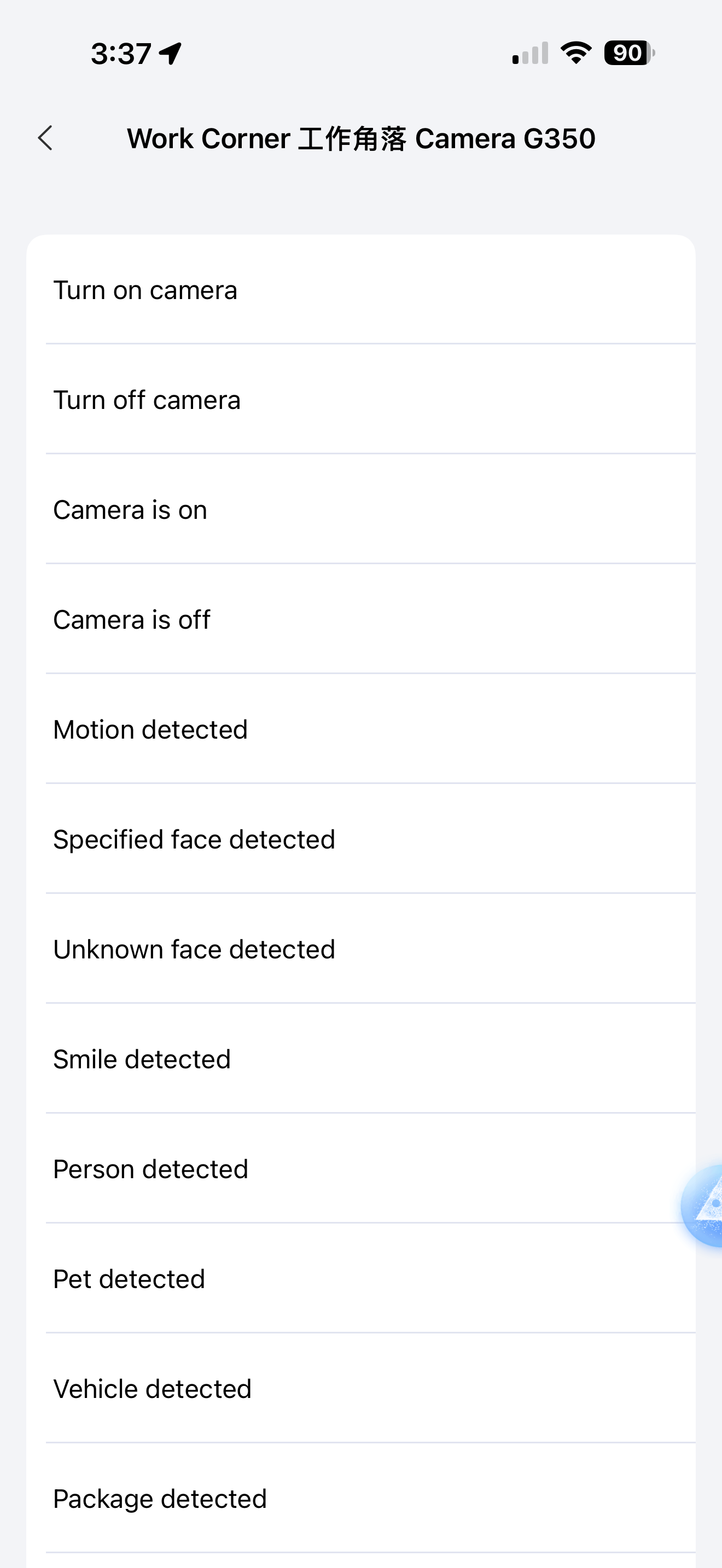Select the "Package detected" option
Image resolution: width=722 pixels, height=1568 pixels.
(160, 1499)
